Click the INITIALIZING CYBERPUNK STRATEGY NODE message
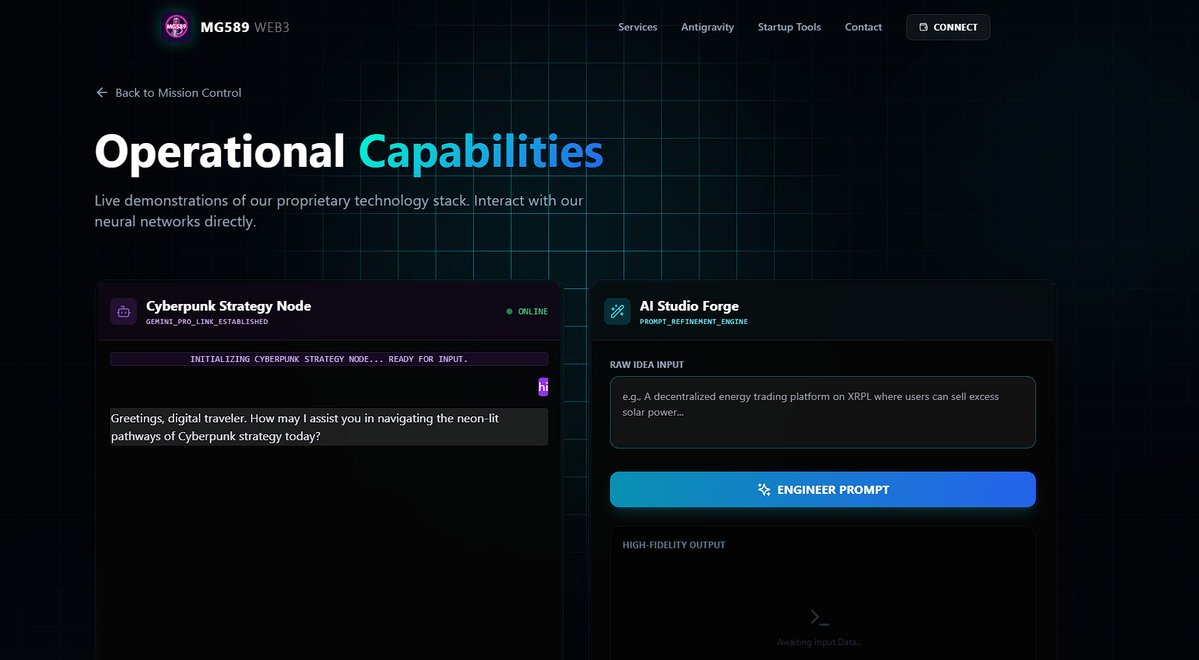 (329, 359)
